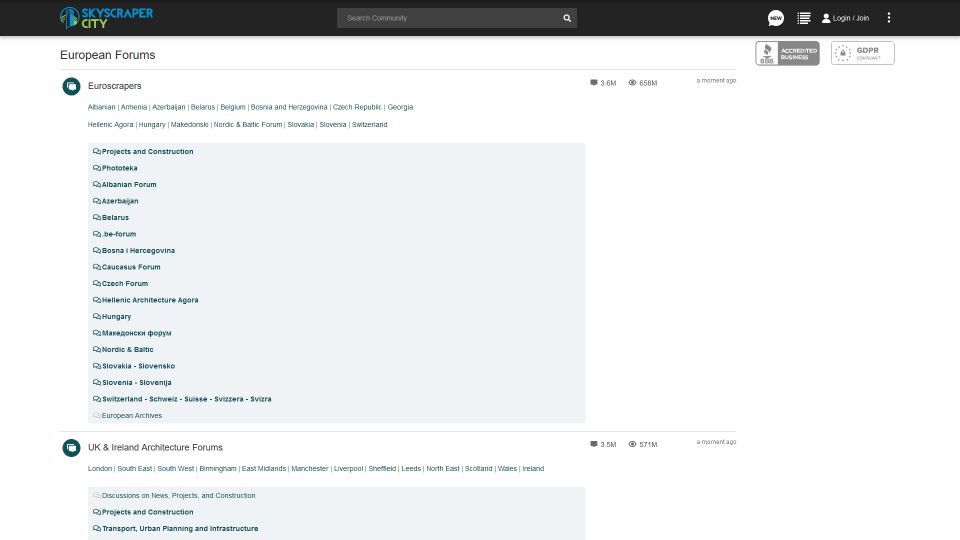Click chat icon beside Phototeka
This screenshot has width=960, height=540.
point(97,168)
